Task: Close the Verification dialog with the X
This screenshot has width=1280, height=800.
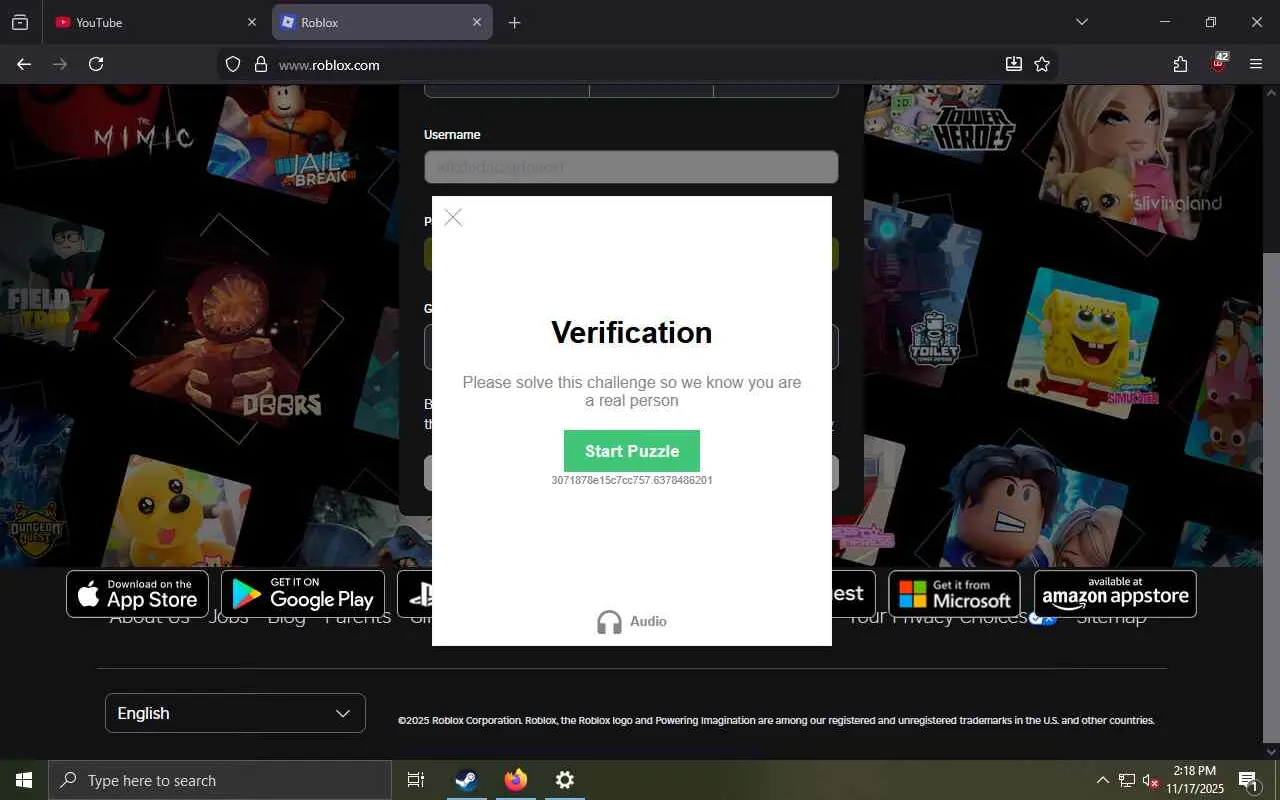Action: tap(453, 217)
